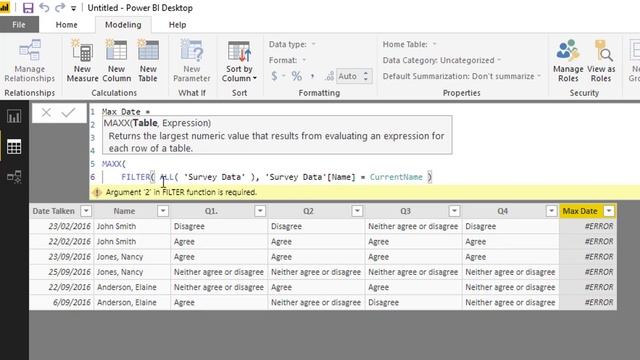Click Anderson, Elaine in 22/09/2016 row

point(132,287)
